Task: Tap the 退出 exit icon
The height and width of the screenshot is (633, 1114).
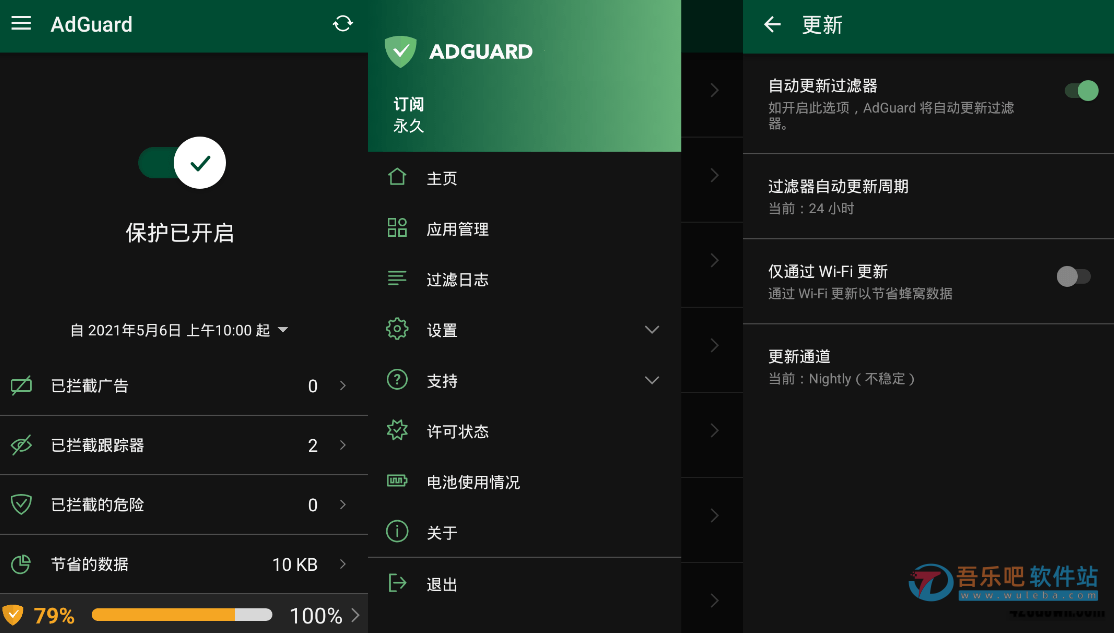Action: pyautogui.click(x=397, y=583)
